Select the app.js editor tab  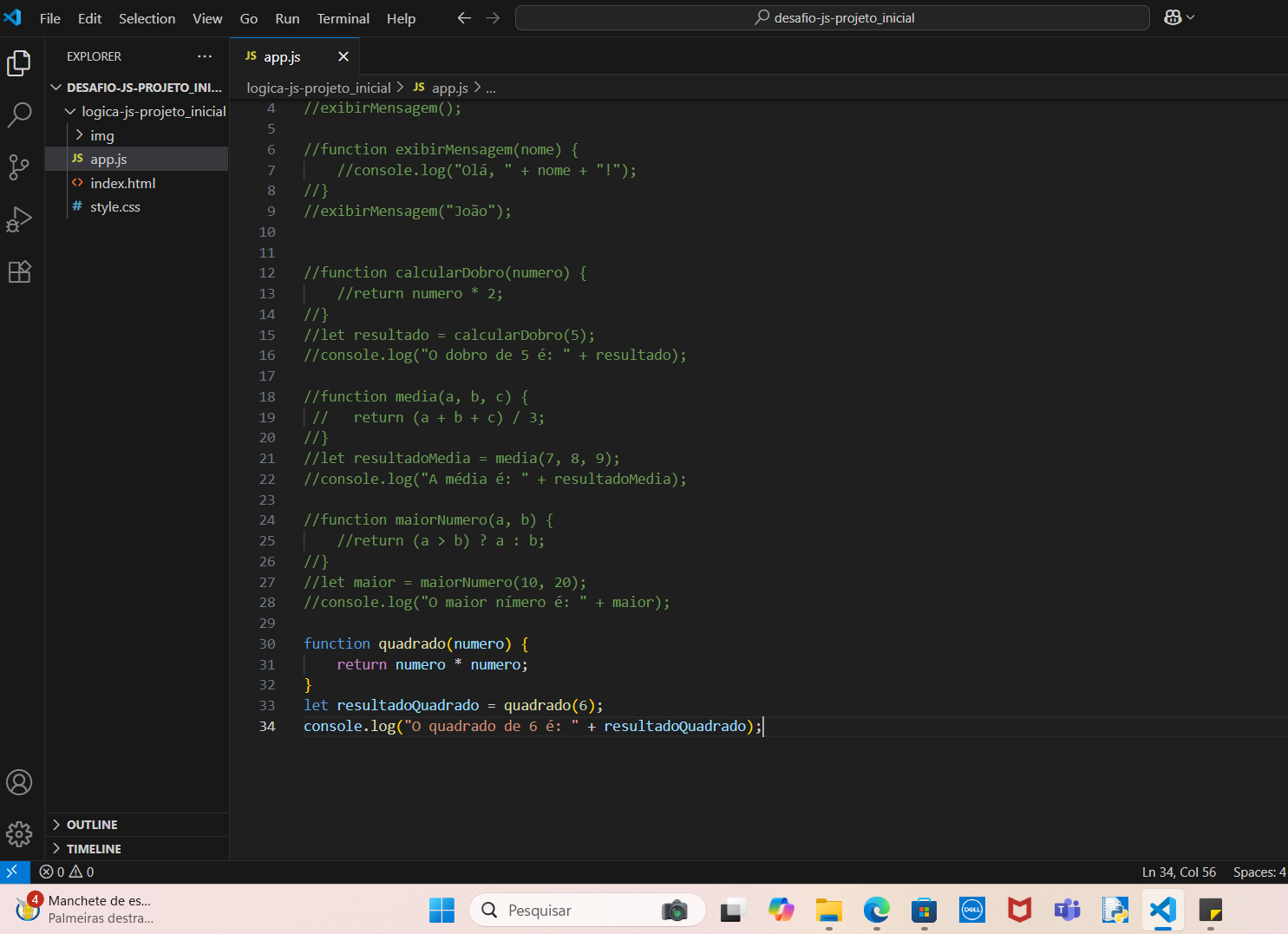click(x=295, y=56)
